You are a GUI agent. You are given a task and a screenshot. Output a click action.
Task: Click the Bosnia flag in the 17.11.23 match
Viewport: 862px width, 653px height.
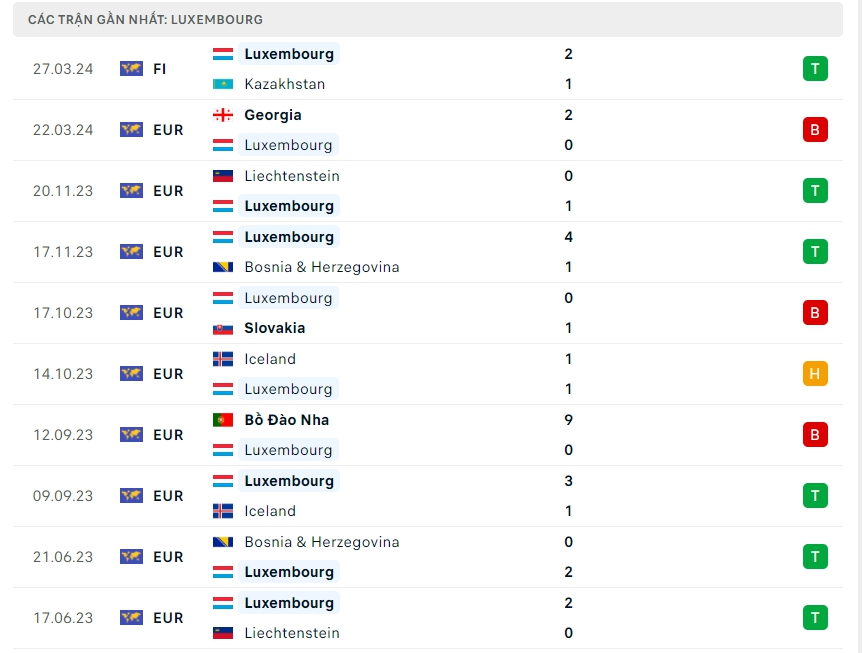[223, 267]
